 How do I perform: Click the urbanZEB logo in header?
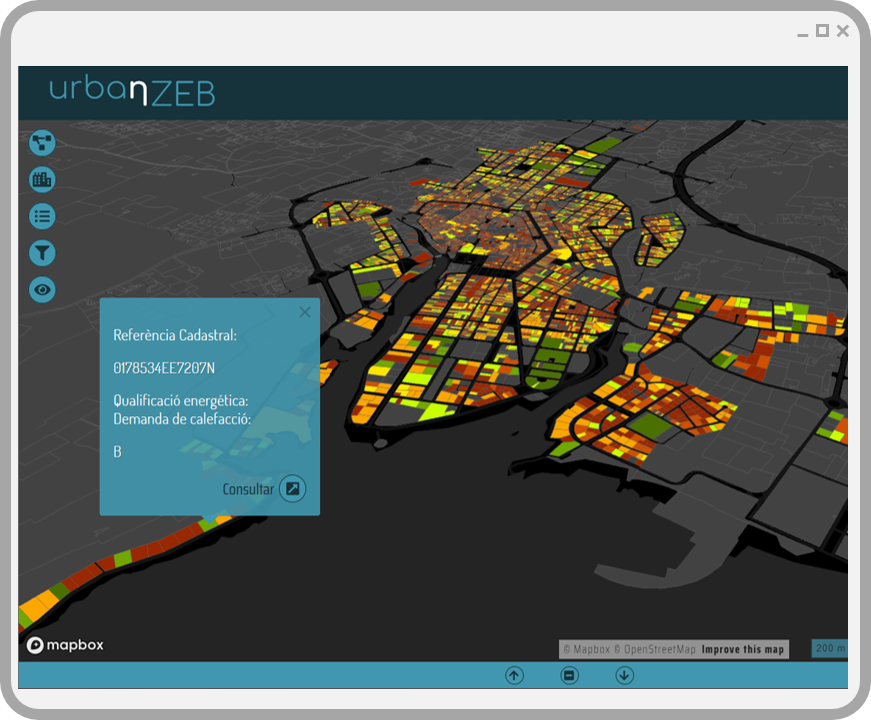point(132,92)
